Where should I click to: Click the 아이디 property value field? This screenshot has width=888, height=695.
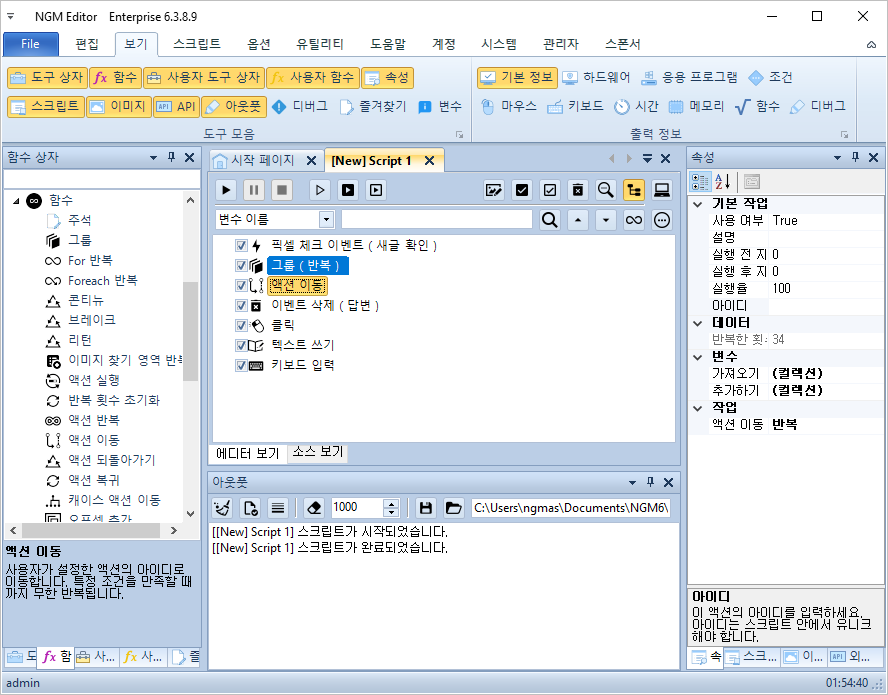tap(825, 306)
